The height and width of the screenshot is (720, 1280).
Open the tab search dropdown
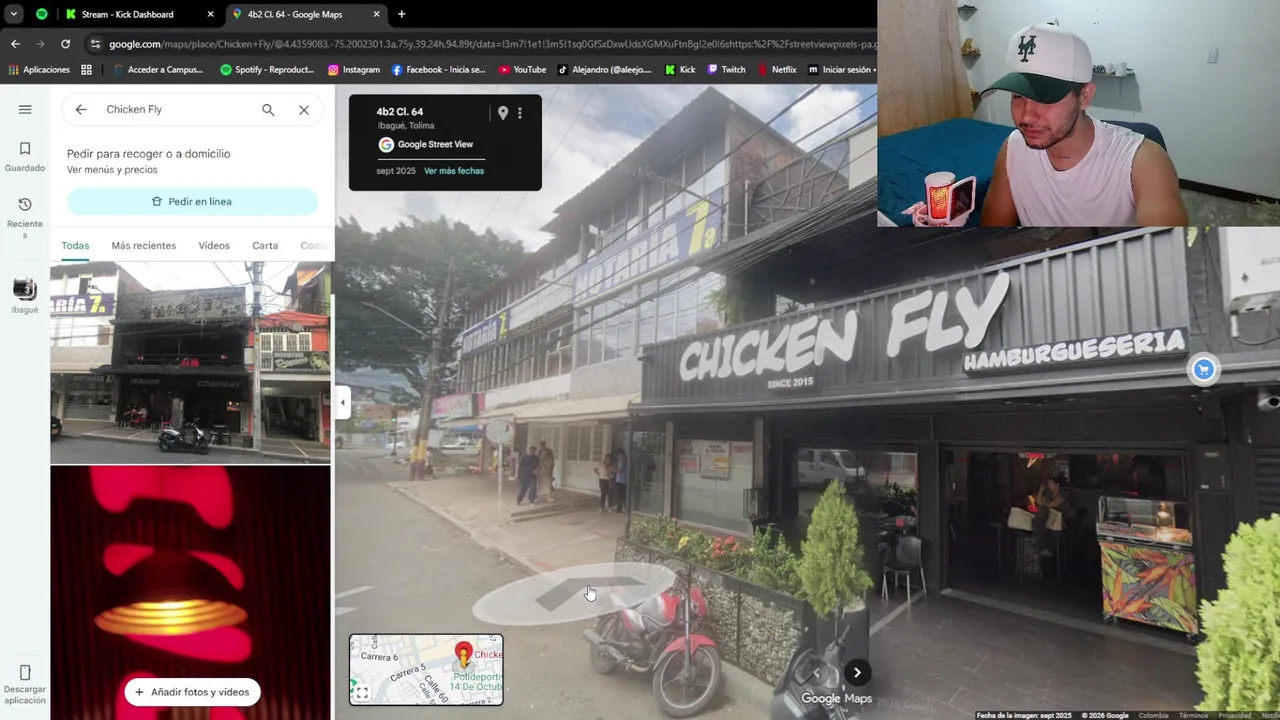coord(14,14)
